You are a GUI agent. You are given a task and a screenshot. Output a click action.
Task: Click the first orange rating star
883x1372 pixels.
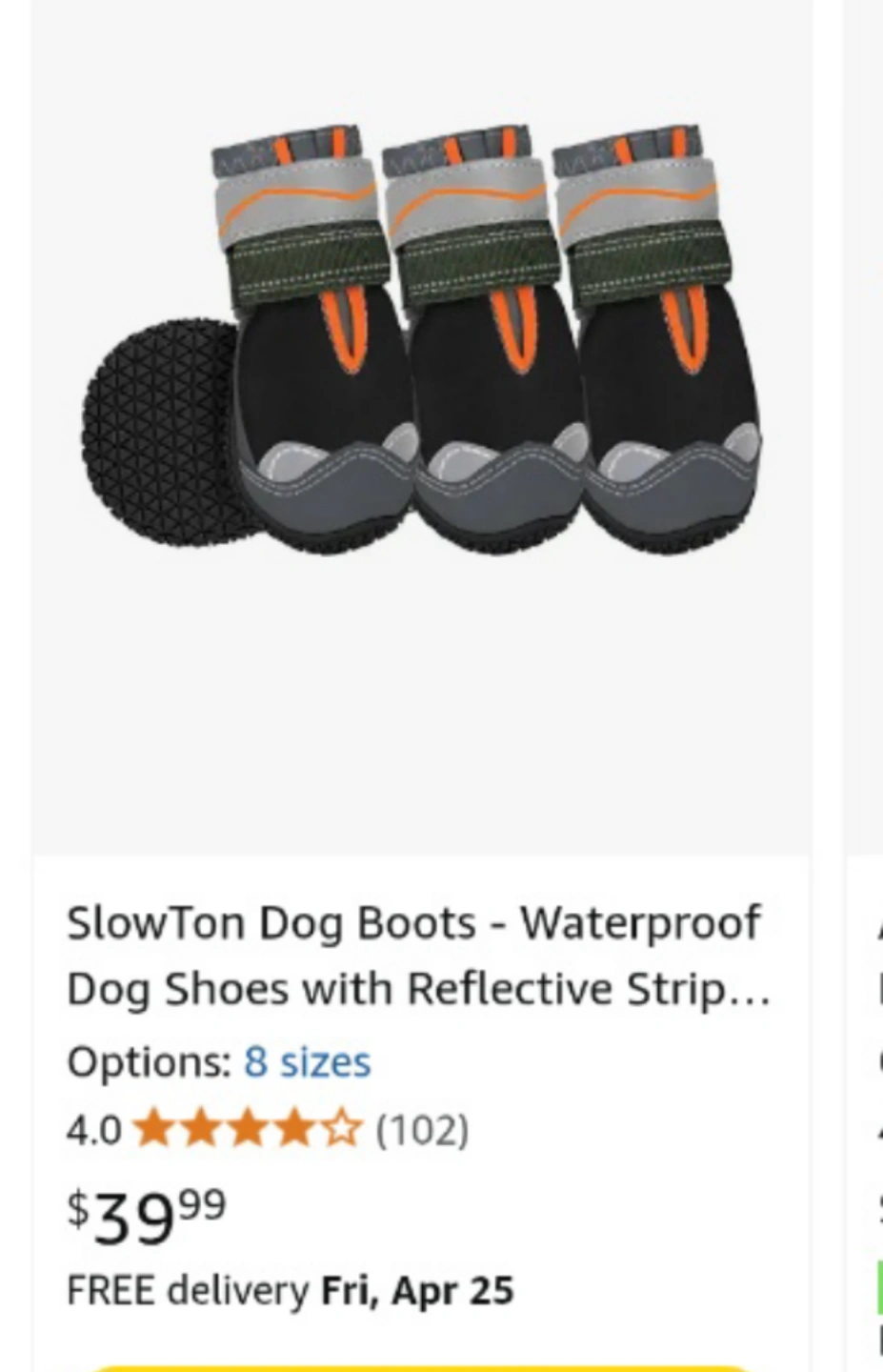point(152,1130)
